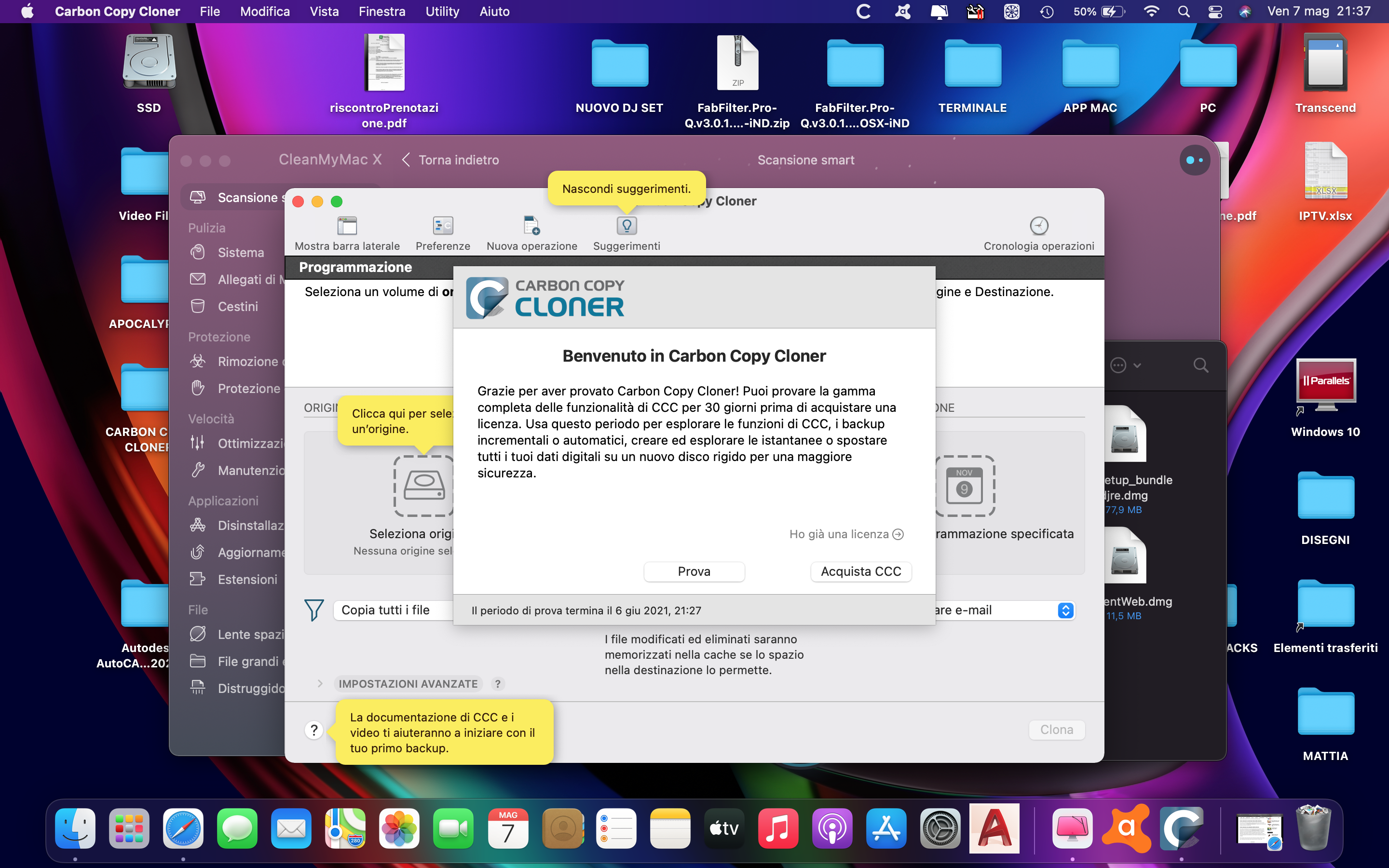Viewport: 1389px width, 868px height.
Task: Click Torna indietro chevron in CleanMyMac
Action: [x=406, y=160]
